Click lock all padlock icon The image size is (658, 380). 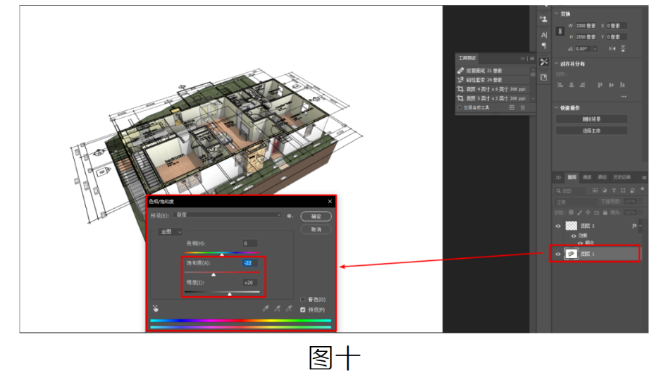pos(605,212)
